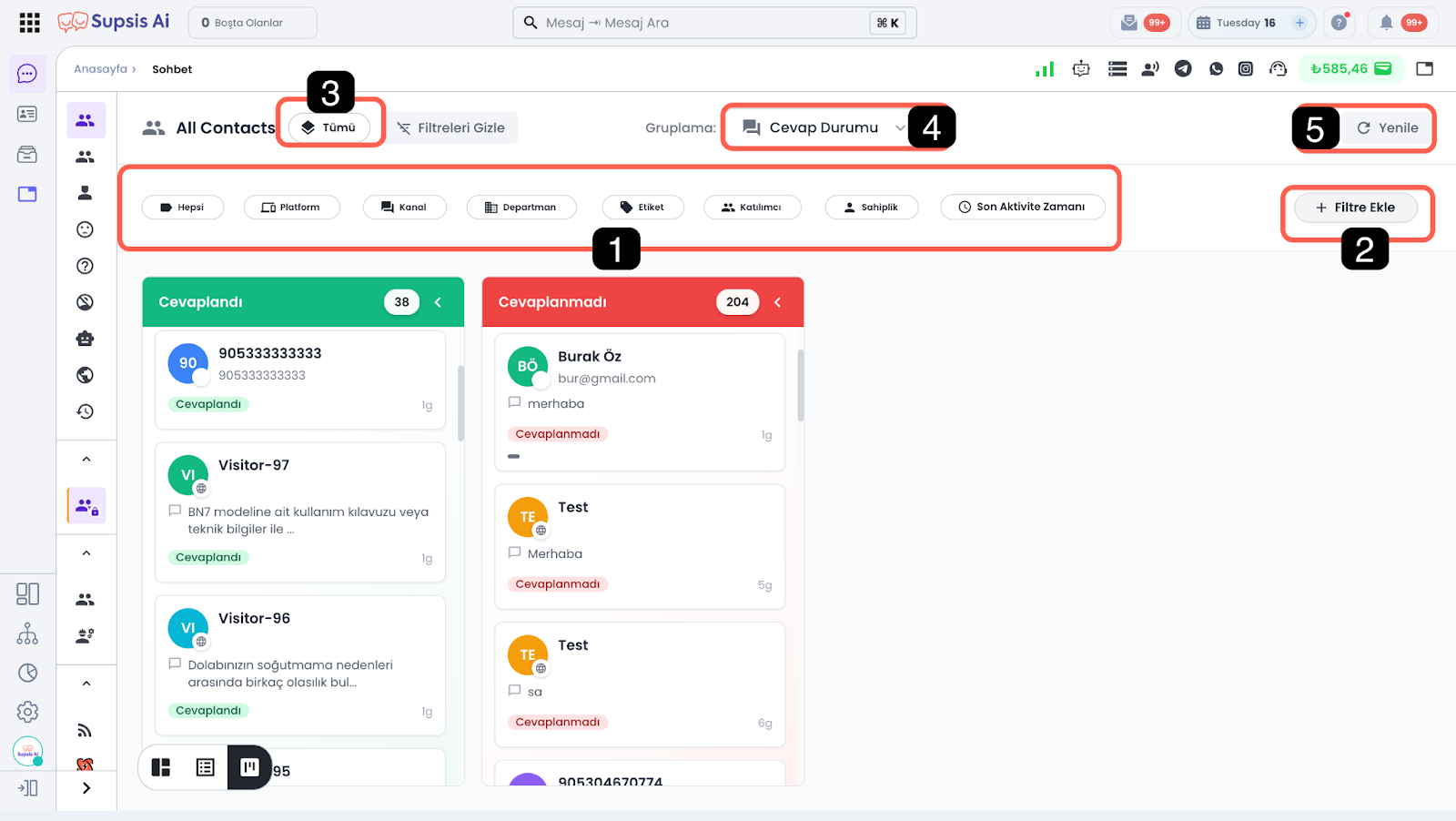Switch to list view layout
The width and height of the screenshot is (1456, 821).
(206, 767)
